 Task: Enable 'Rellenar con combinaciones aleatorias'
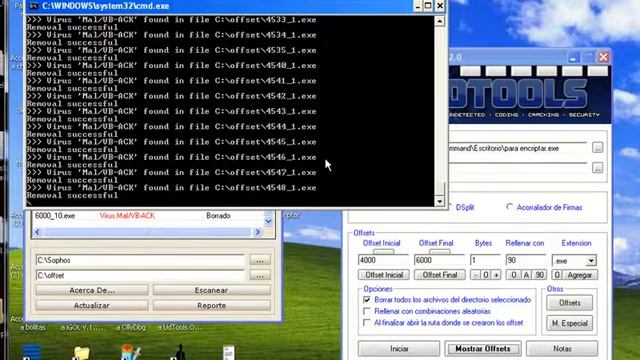[367, 311]
